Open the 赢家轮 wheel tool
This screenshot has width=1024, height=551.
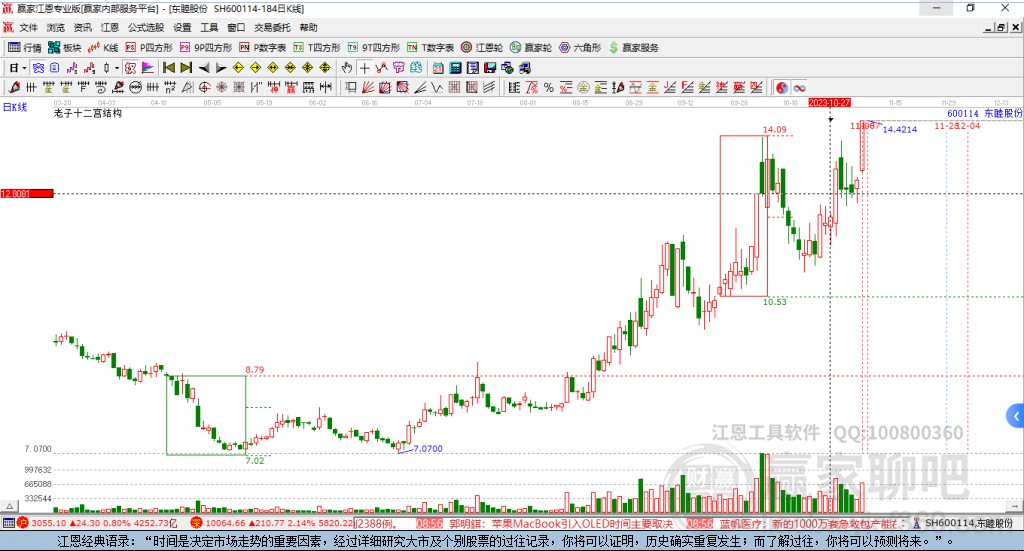(531, 48)
